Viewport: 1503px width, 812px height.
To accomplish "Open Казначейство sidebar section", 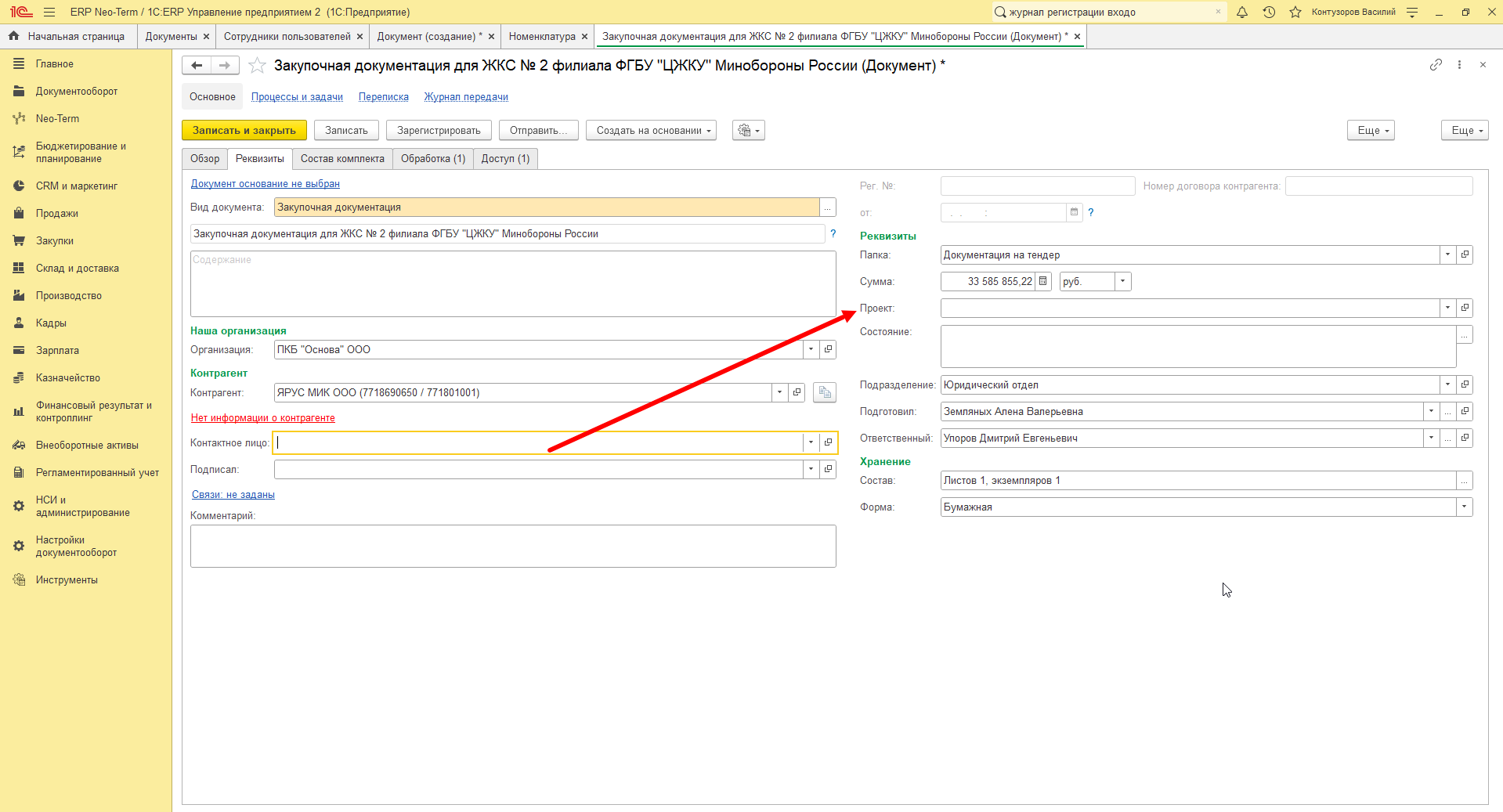I will tap(68, 378).
